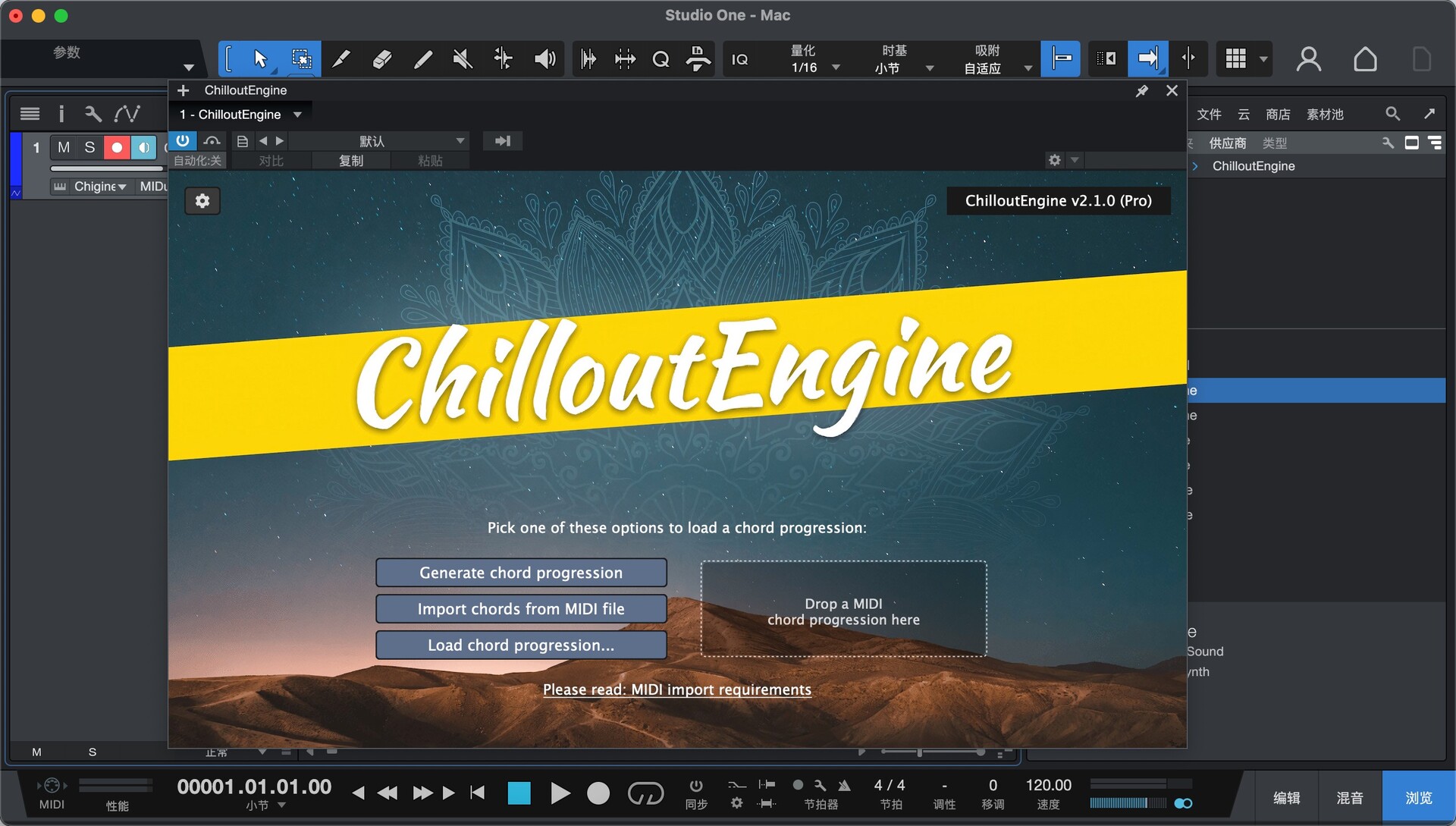Go to the Start page home icon
Image resolution: width=1456 pixels, height=826 pixels.
pos(1365,58)
